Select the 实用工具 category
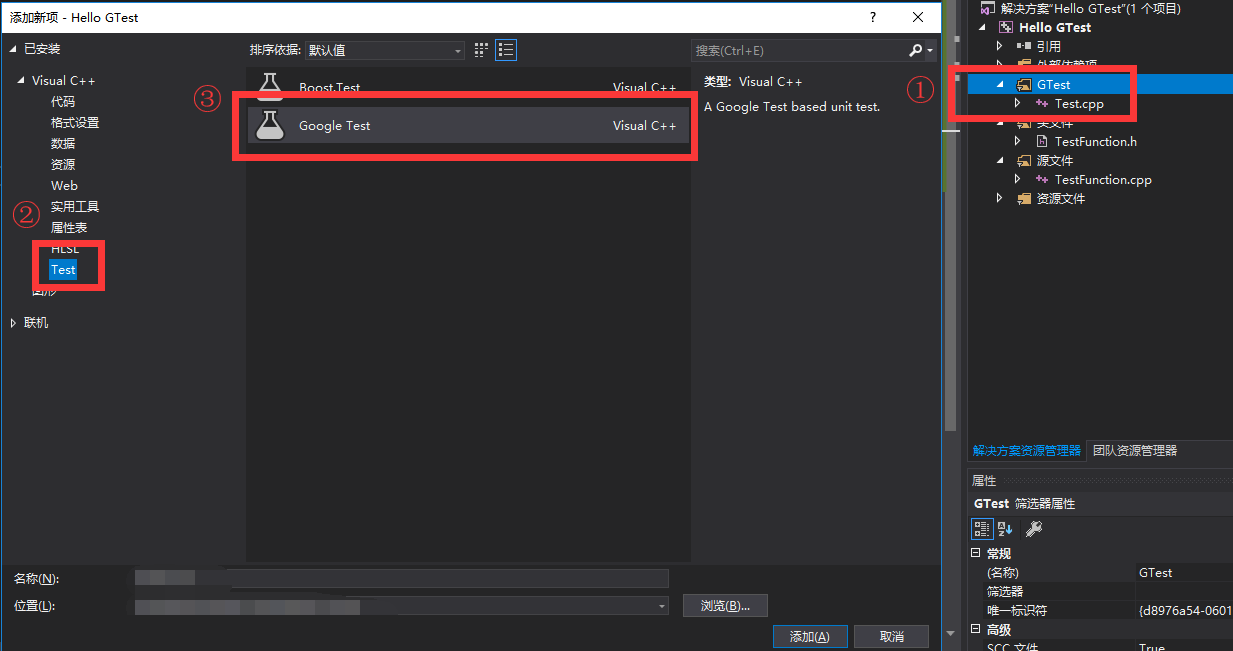The width and height of the screenshot is (1233, 651). [75, 206]
